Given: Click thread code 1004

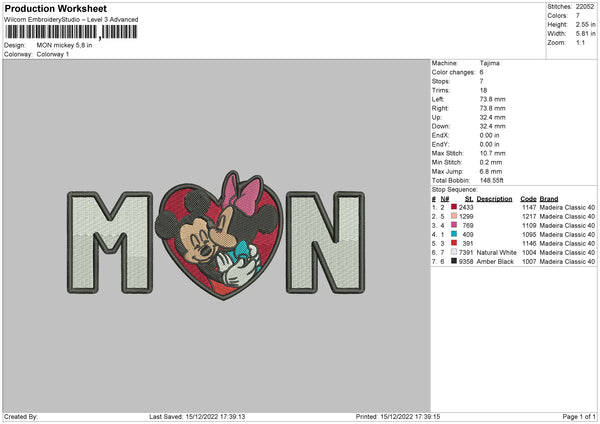Looking at the screenshot, I should 529,253.
